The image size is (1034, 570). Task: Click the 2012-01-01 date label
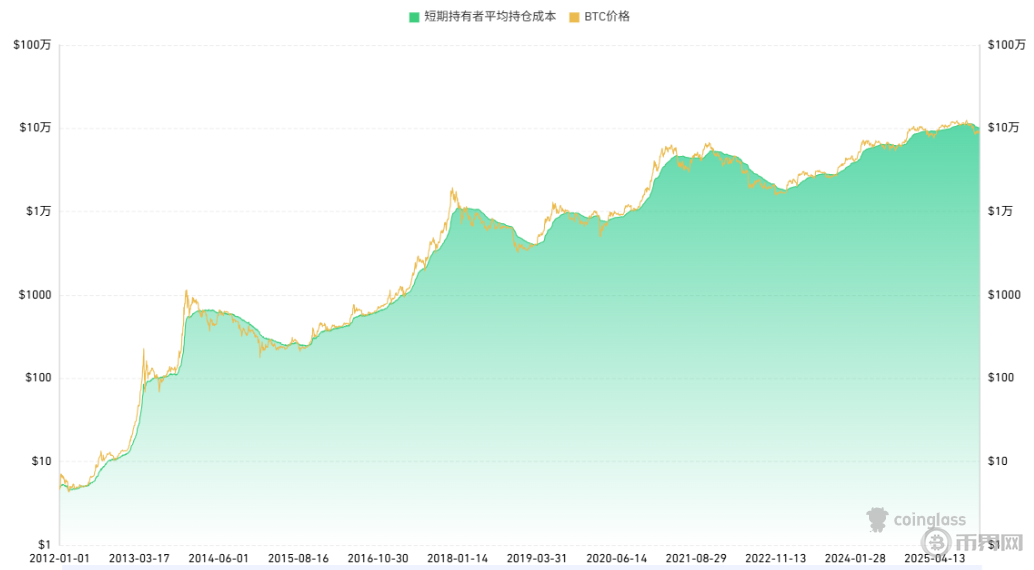click(59, 558)
